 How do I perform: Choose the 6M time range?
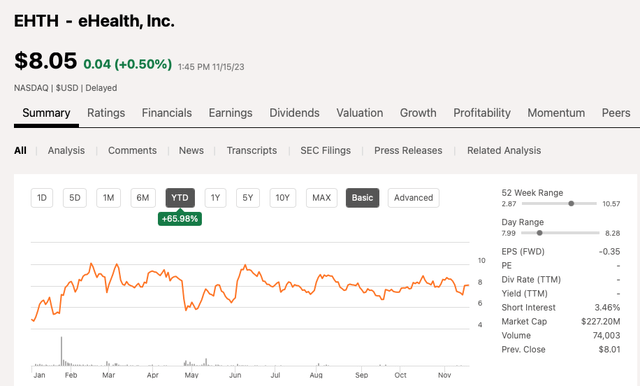click(143, 198)
